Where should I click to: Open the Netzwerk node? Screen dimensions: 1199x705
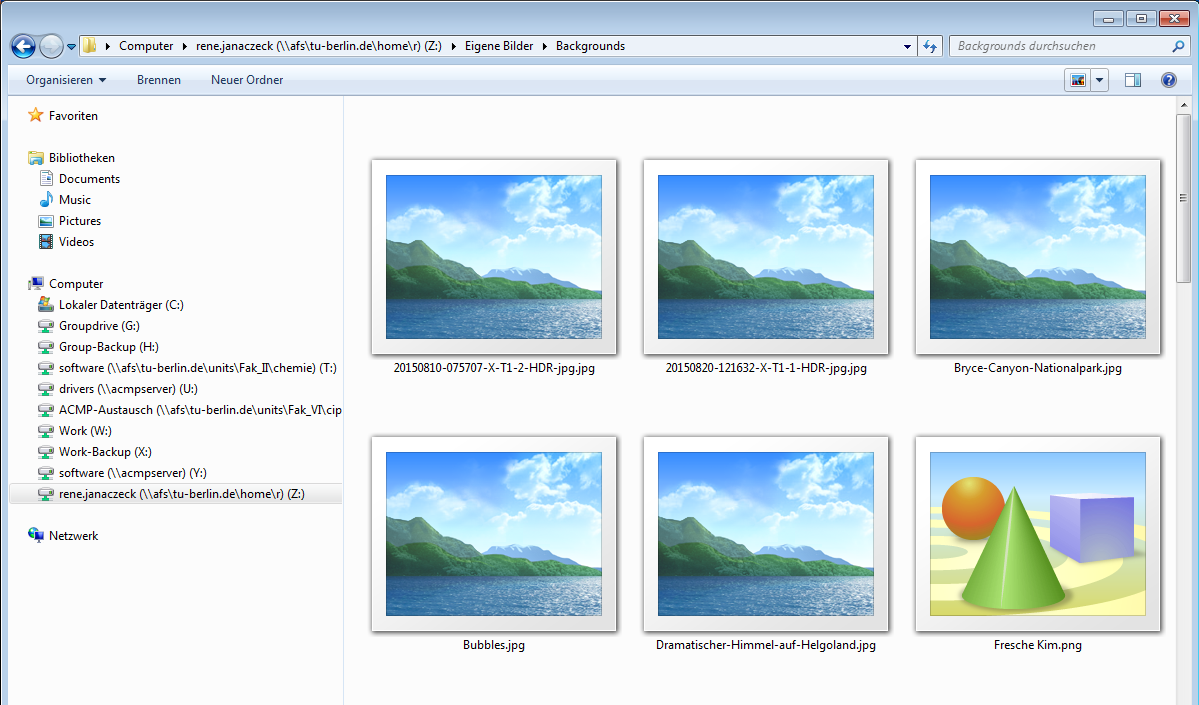tap(73, 536)
